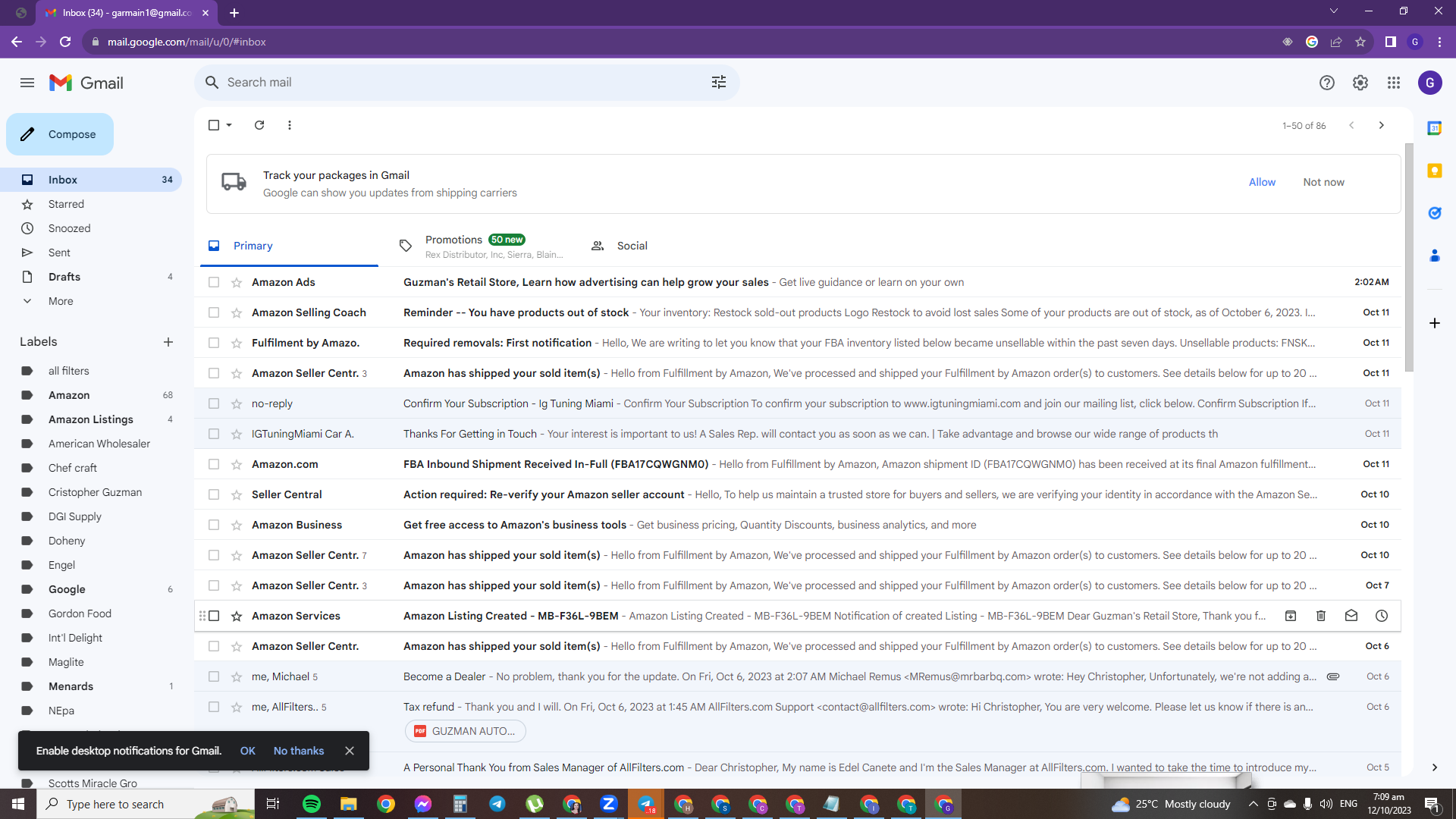Allow package tracking in Gmail

click(x=1262, y=182)
